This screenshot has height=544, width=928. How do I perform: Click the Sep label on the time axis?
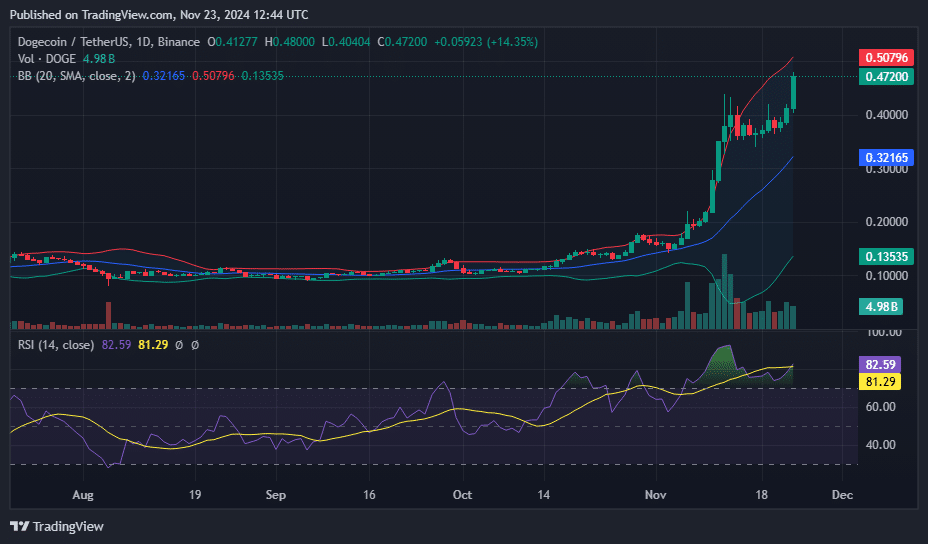coord(276,495)
